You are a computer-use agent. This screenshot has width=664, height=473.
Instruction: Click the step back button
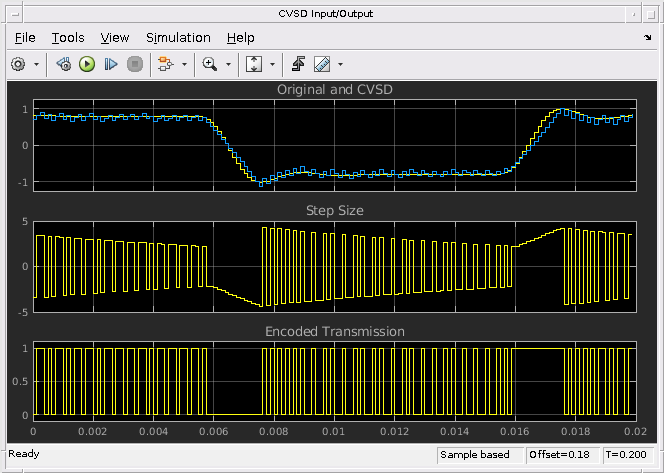[64, 64]
